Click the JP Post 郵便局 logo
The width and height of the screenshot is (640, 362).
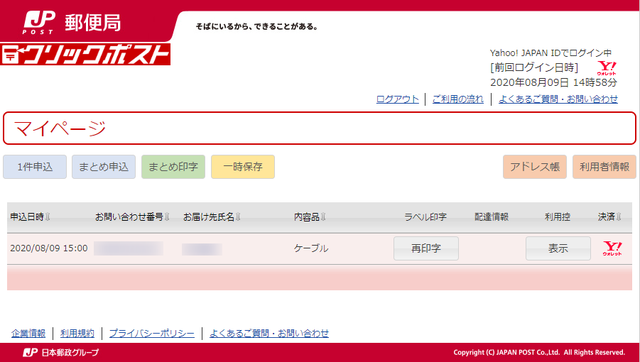(73, 23)
